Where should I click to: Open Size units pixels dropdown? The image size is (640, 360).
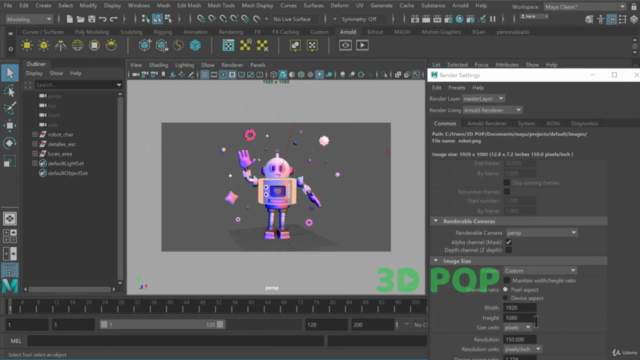(517, 327)
